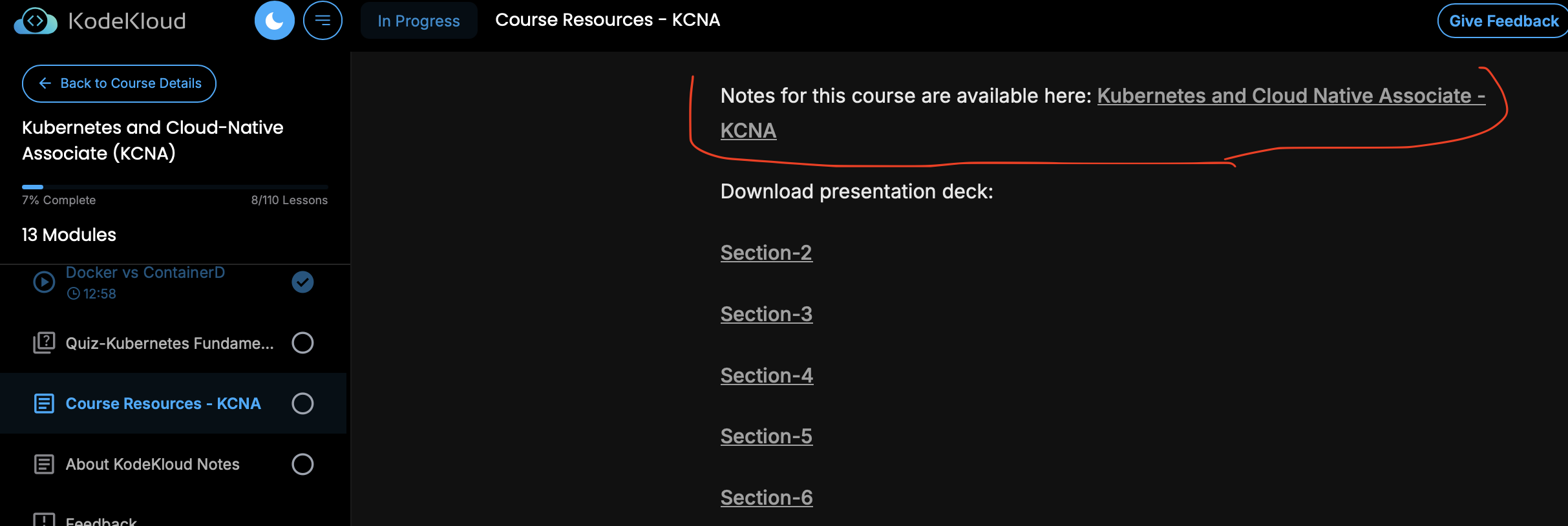Click the document icon beside Course Resources - KCNA
The width and height of the screenshot is (1568, 526).
click(44, 404)
